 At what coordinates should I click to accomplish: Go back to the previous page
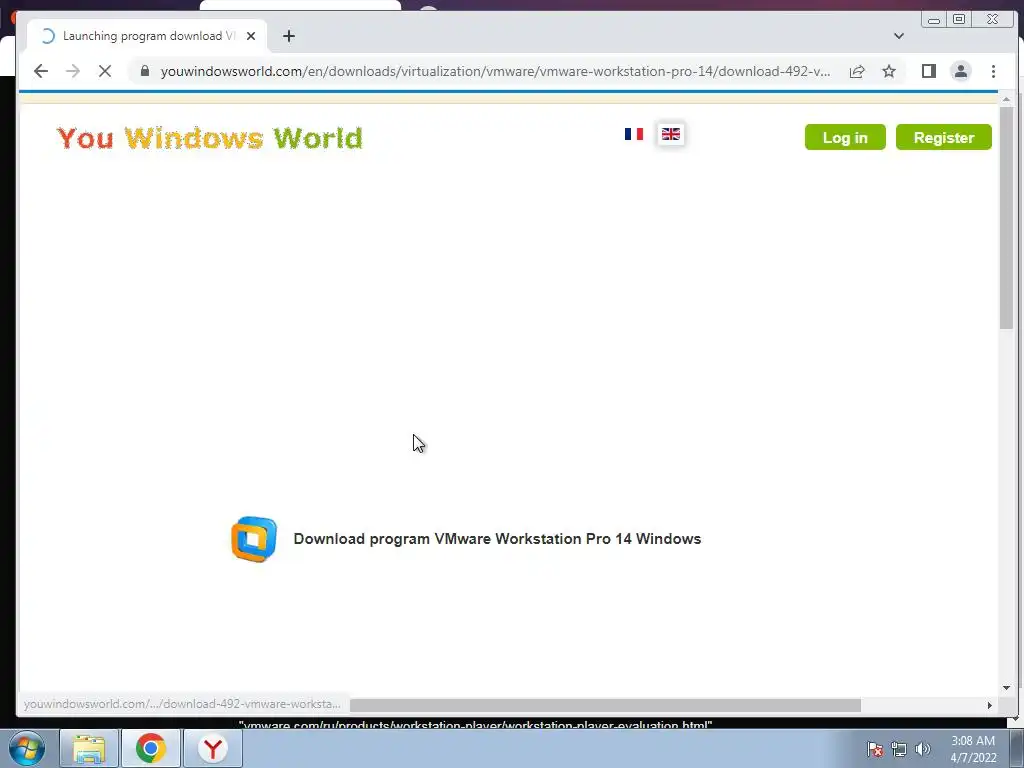point(40,71)
